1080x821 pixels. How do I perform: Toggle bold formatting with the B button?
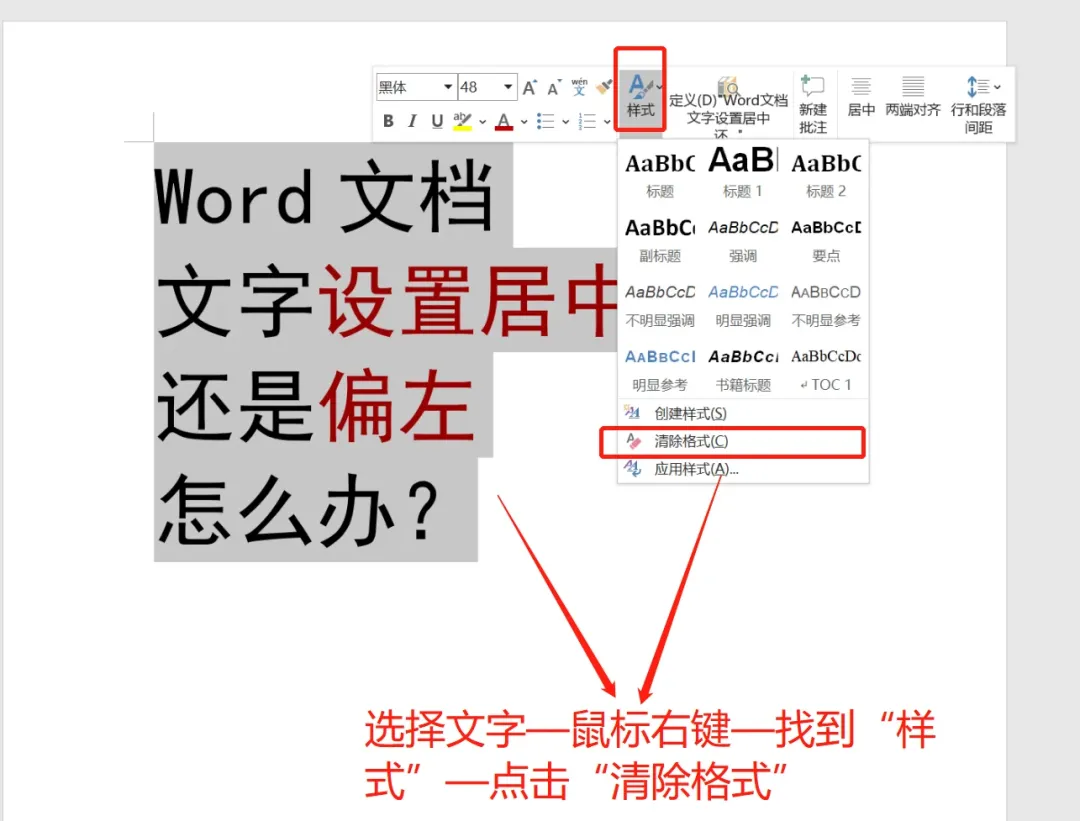click(x=388, y=121)
